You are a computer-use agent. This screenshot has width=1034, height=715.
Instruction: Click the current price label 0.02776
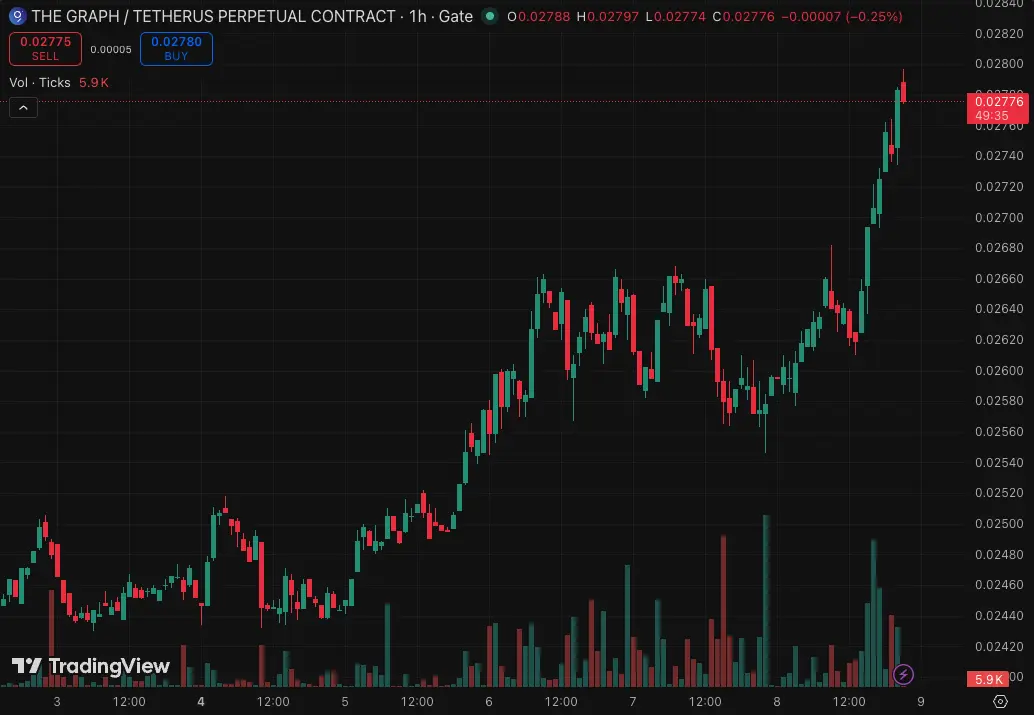[998, 108]
